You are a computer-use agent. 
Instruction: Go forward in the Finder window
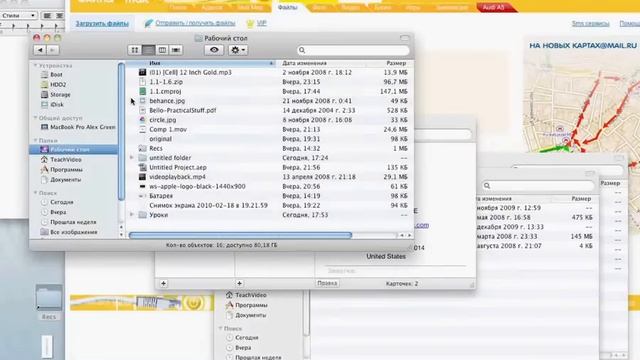[x=53, y=50]
